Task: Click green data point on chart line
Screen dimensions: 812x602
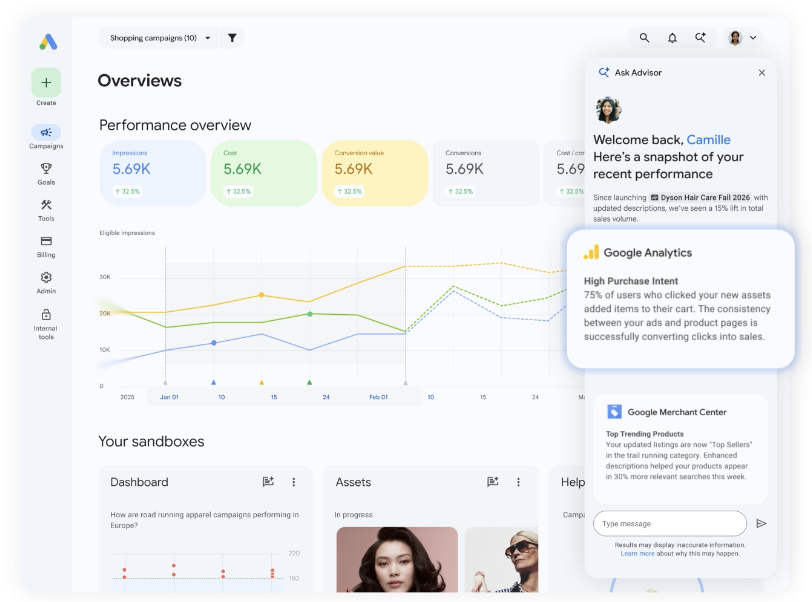Action: (310, 314)
